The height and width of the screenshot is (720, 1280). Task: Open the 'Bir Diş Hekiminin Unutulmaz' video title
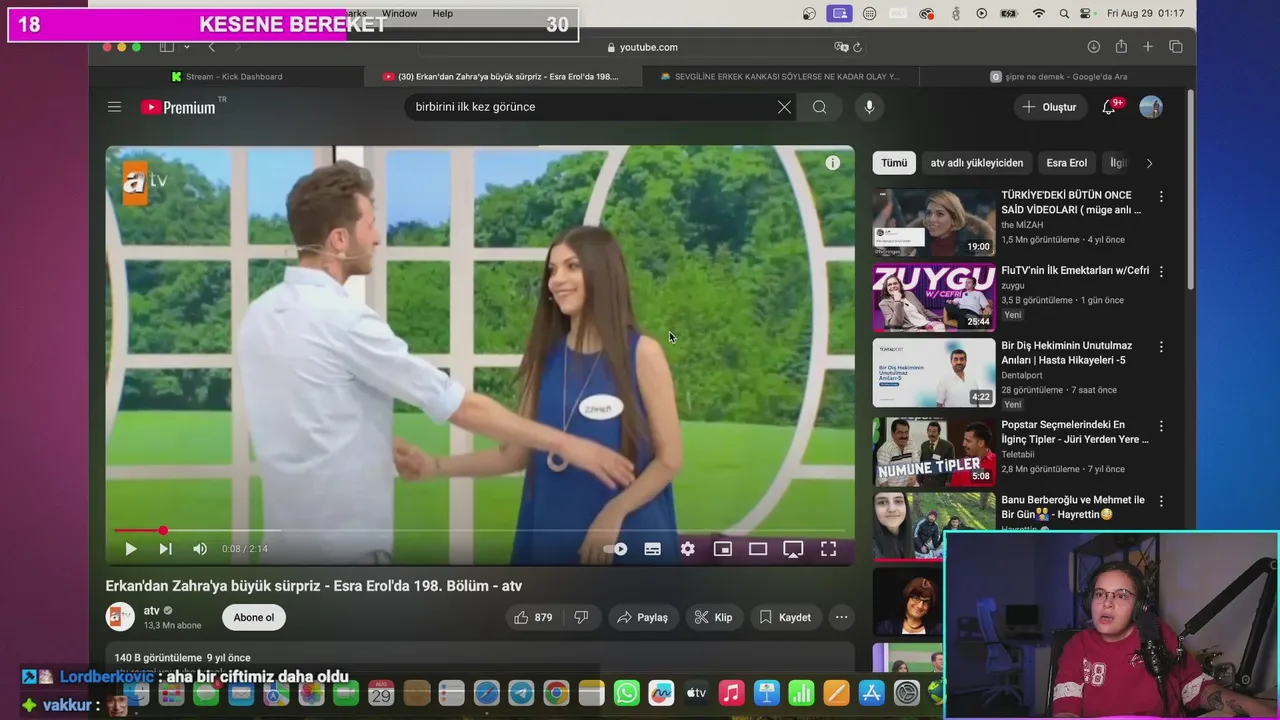(1067, 353)
